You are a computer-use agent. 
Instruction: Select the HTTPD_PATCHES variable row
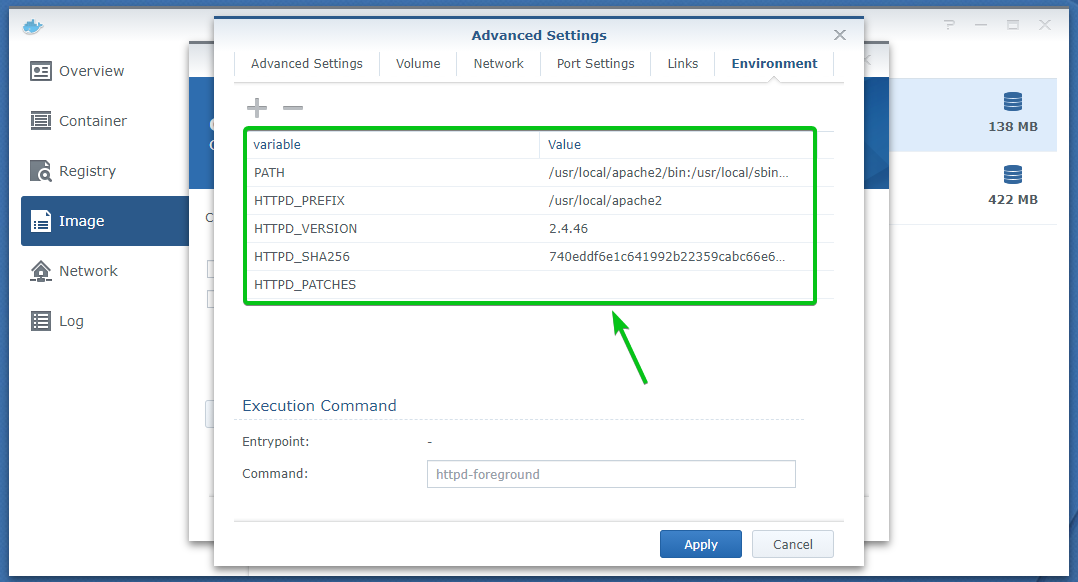click(305, 285)
